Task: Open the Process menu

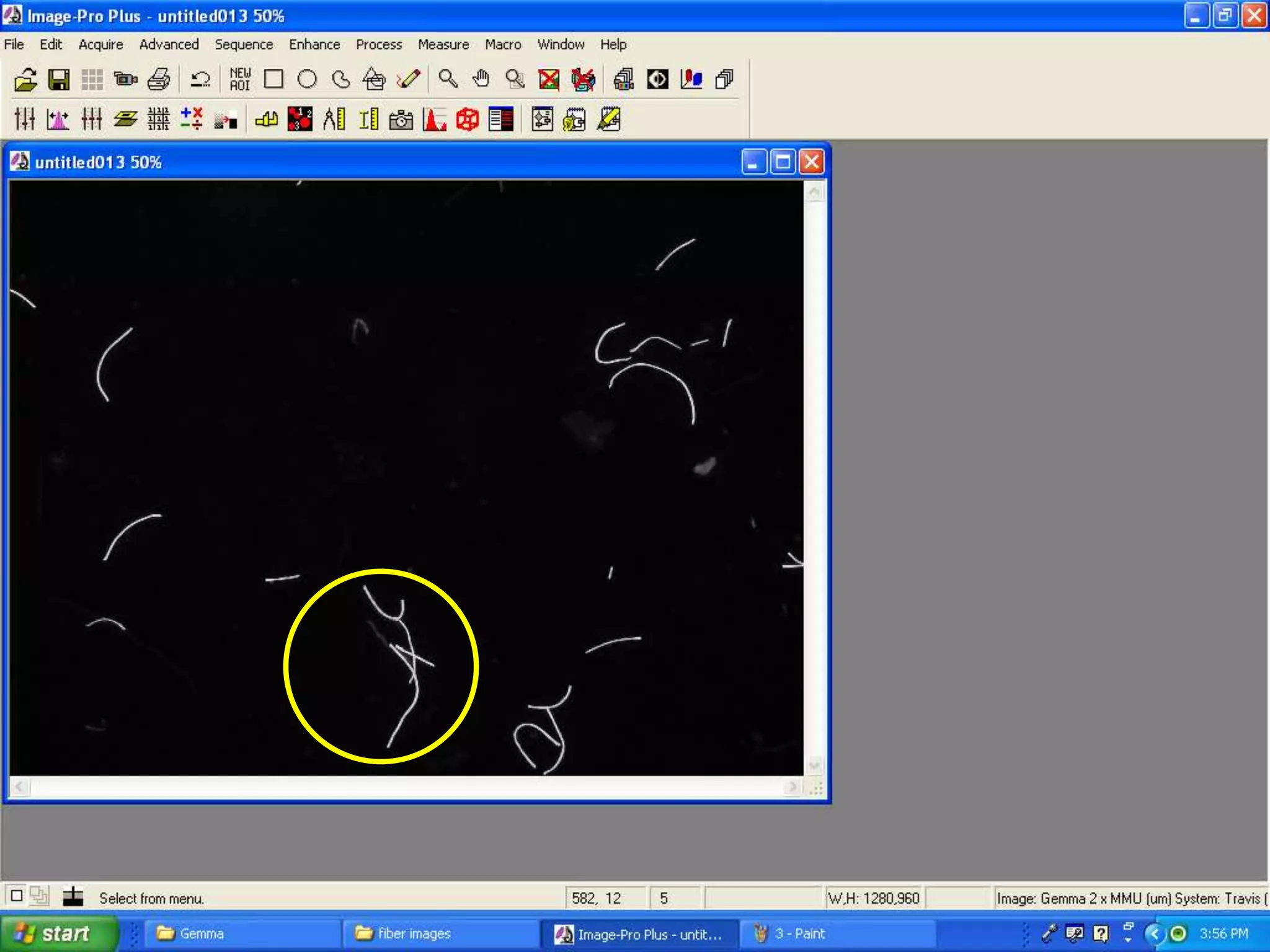Action: [x=378, y=45]
